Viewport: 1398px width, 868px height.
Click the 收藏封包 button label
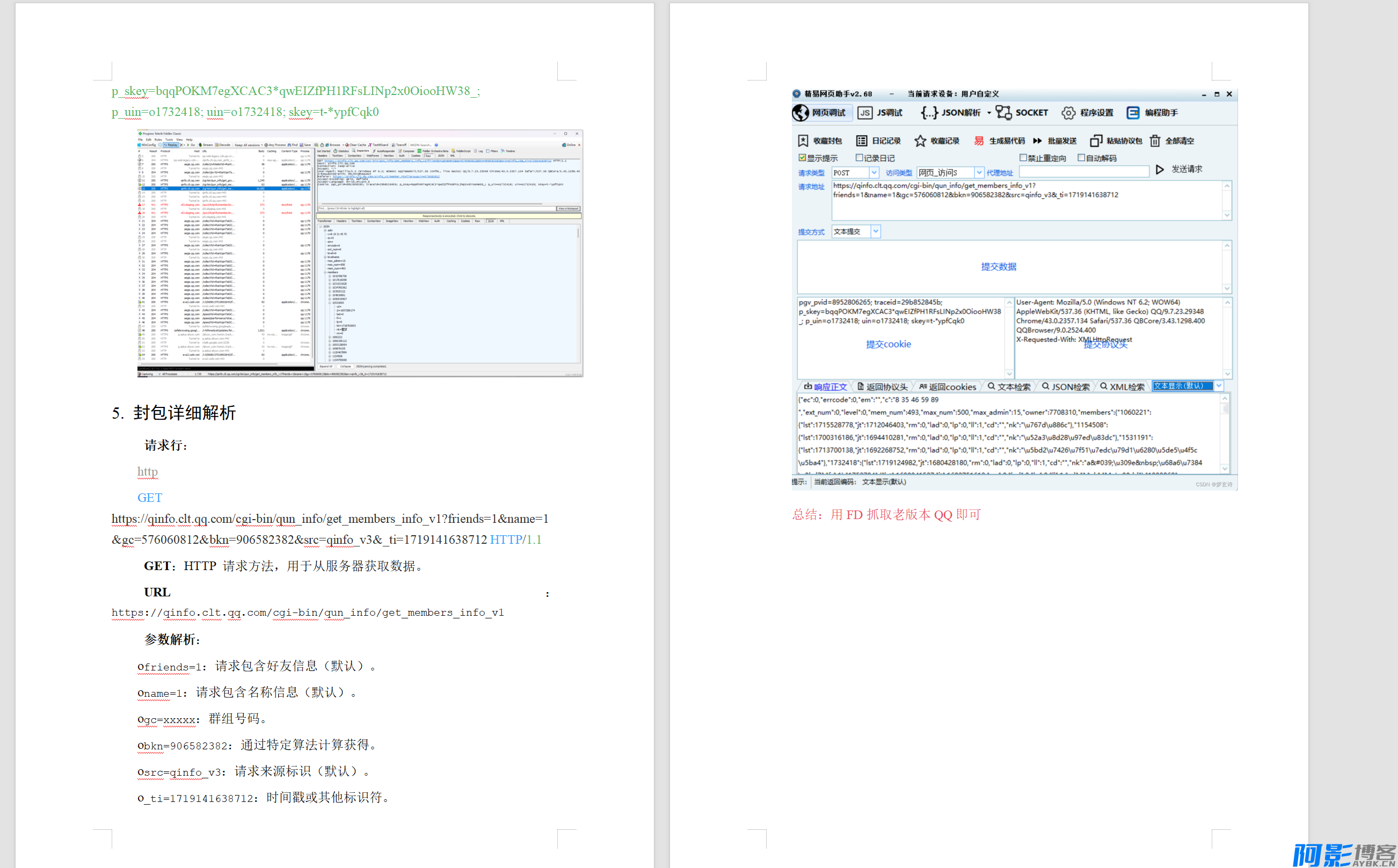coord(827,141)
